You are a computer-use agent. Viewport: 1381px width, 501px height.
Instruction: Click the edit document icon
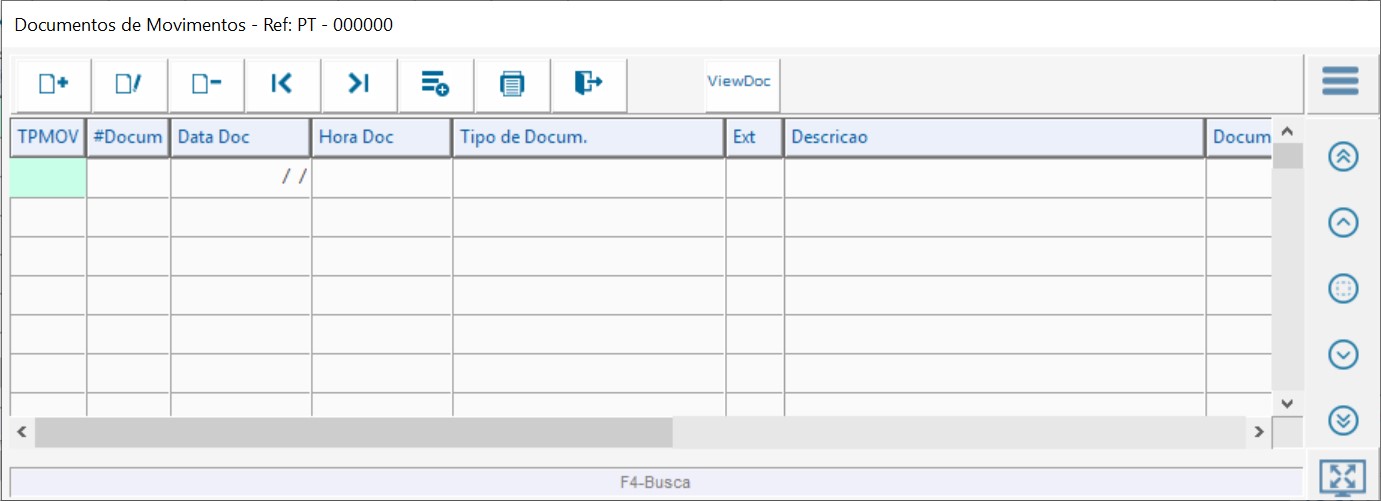coord(129,85)
